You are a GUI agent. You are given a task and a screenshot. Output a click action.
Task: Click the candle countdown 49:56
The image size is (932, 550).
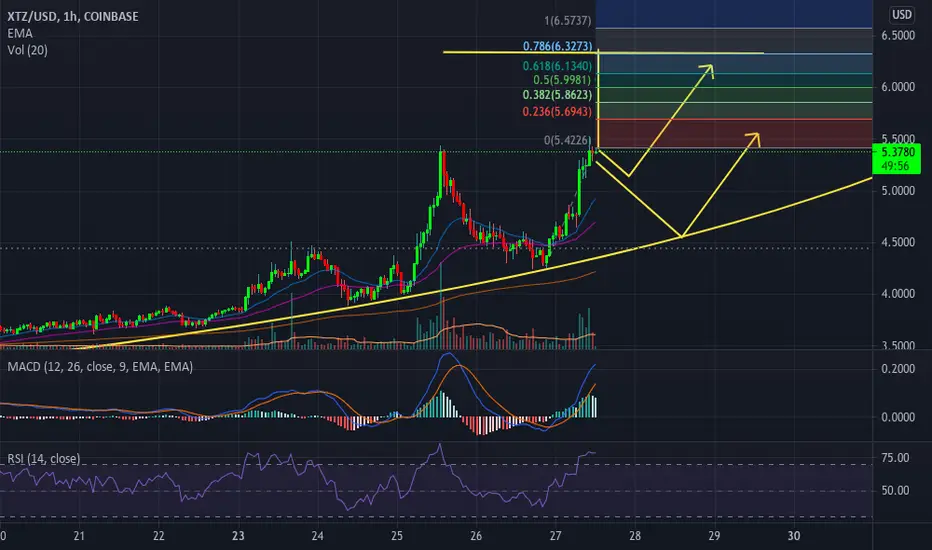click(895, 166)
